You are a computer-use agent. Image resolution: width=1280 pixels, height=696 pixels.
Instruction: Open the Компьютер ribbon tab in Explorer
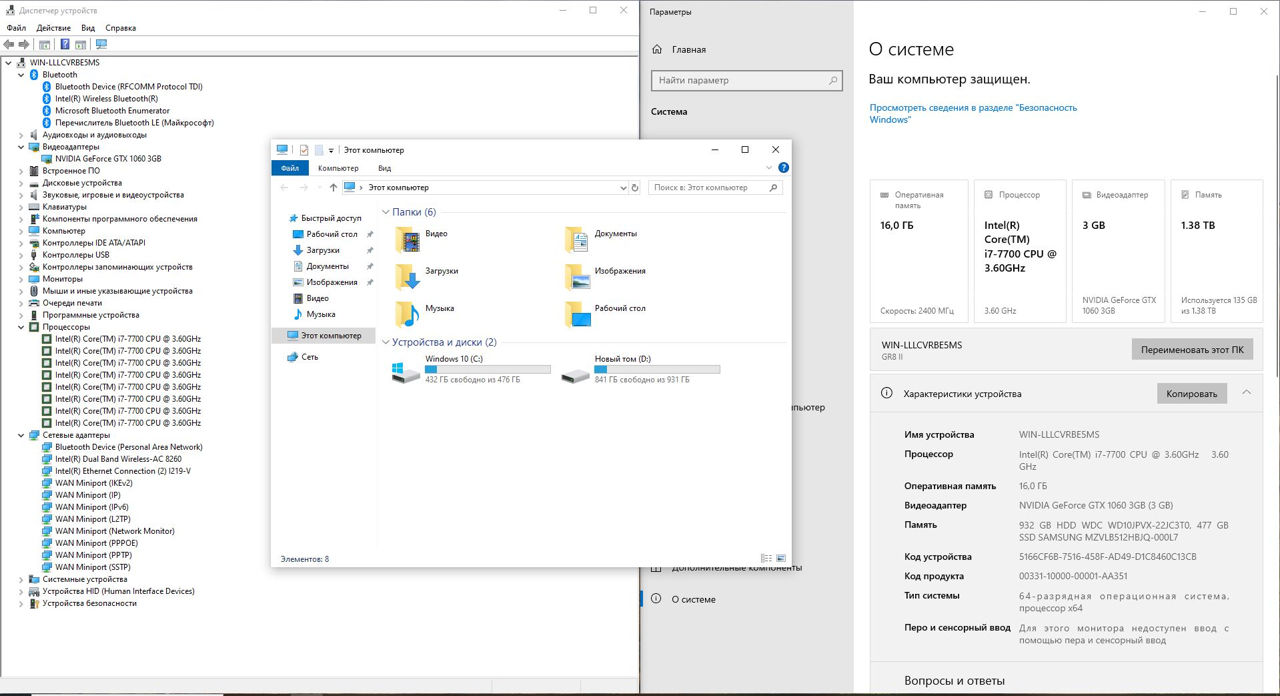click(338, 168)
